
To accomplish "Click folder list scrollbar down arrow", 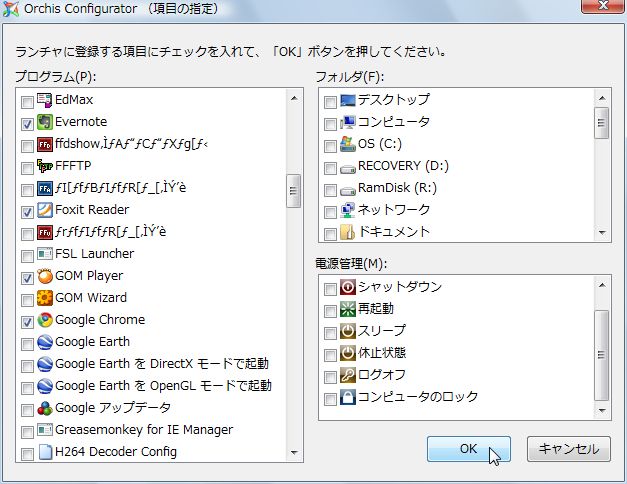I will point(602,233).
